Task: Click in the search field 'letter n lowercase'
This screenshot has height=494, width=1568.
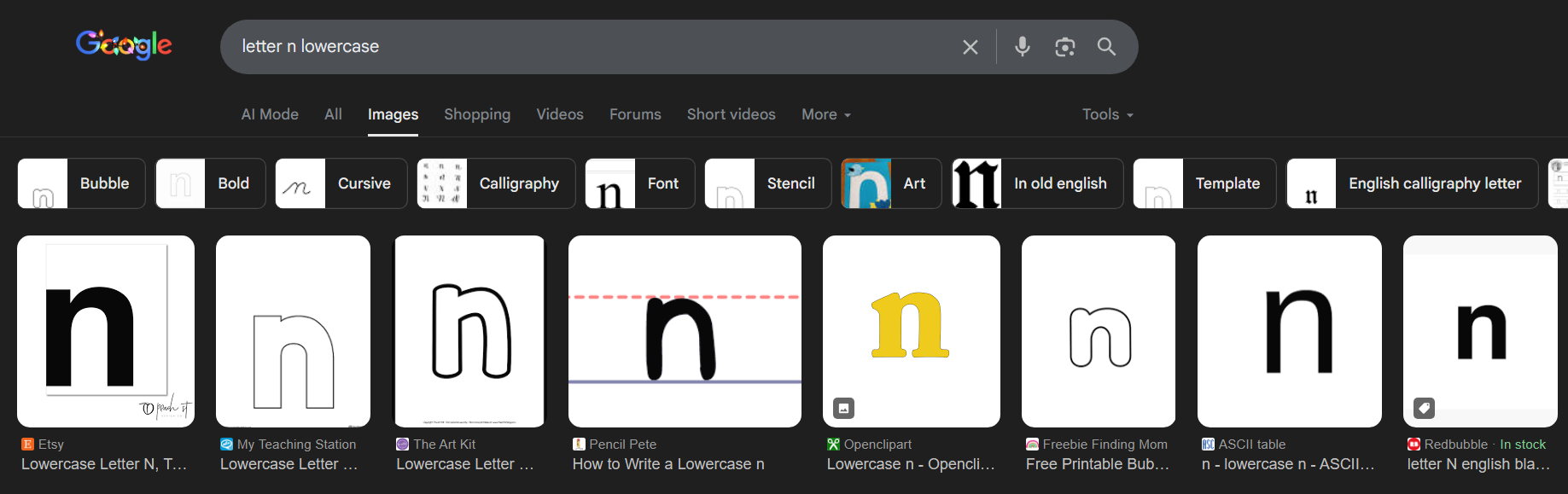Action: 589,47
